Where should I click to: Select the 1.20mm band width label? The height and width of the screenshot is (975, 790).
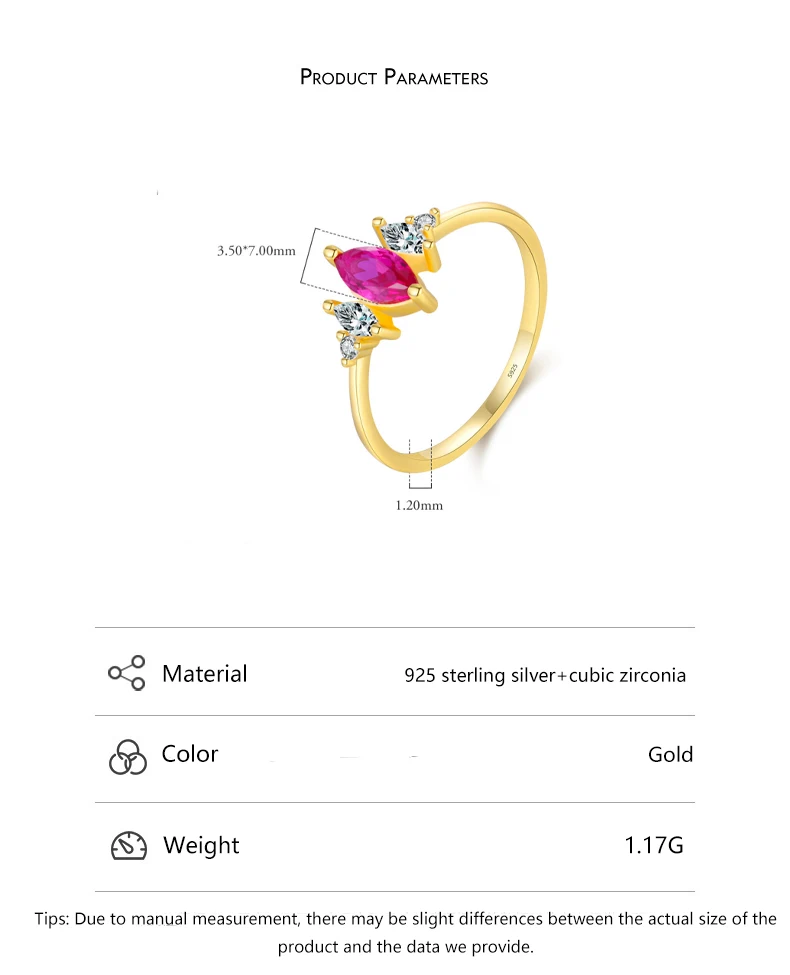pyautogui.click(x=419, y=506)
